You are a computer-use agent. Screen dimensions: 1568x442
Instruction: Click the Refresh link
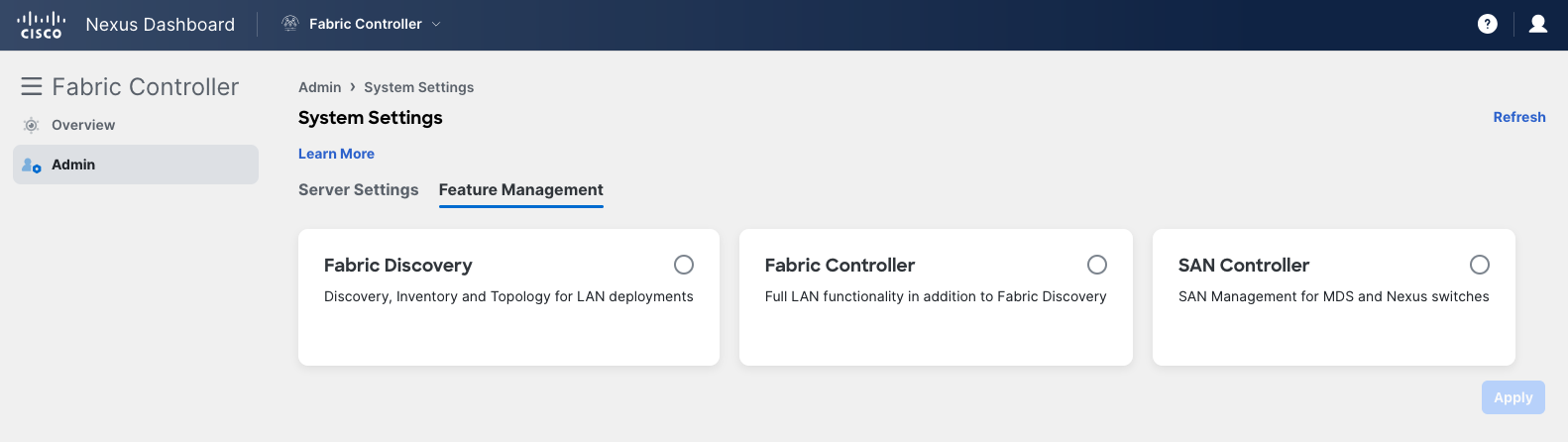click(x=1519, y=117)
